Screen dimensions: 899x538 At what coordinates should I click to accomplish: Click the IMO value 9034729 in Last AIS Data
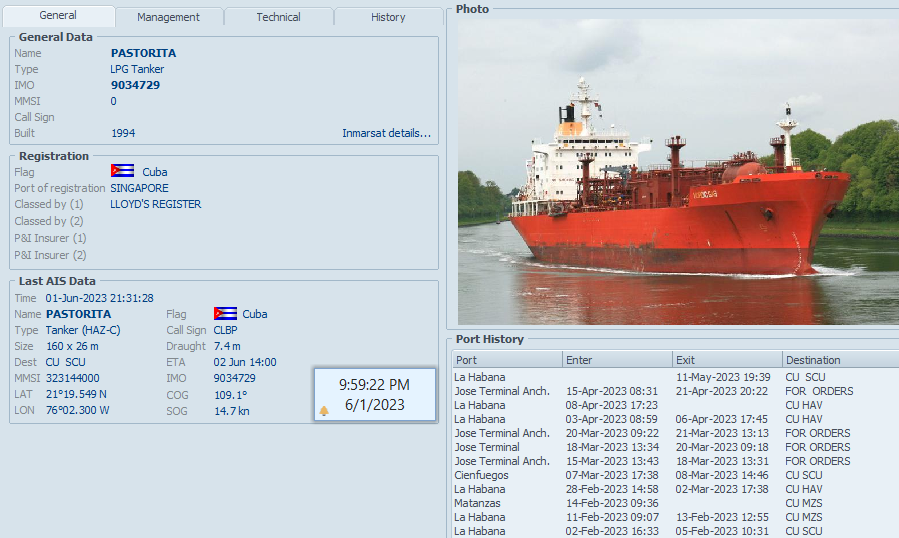pos(234,379)
